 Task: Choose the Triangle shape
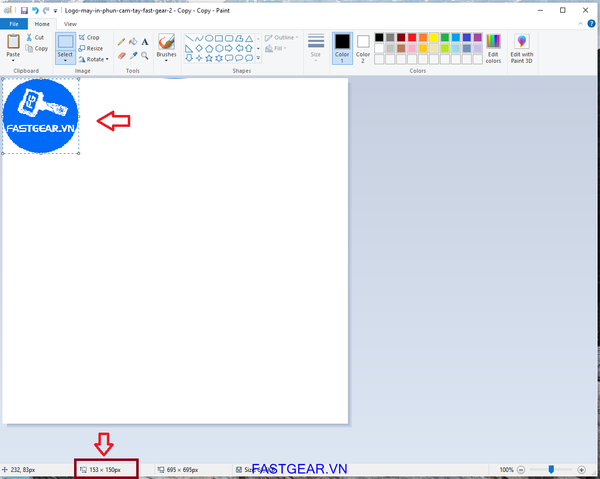pos(249,38)
